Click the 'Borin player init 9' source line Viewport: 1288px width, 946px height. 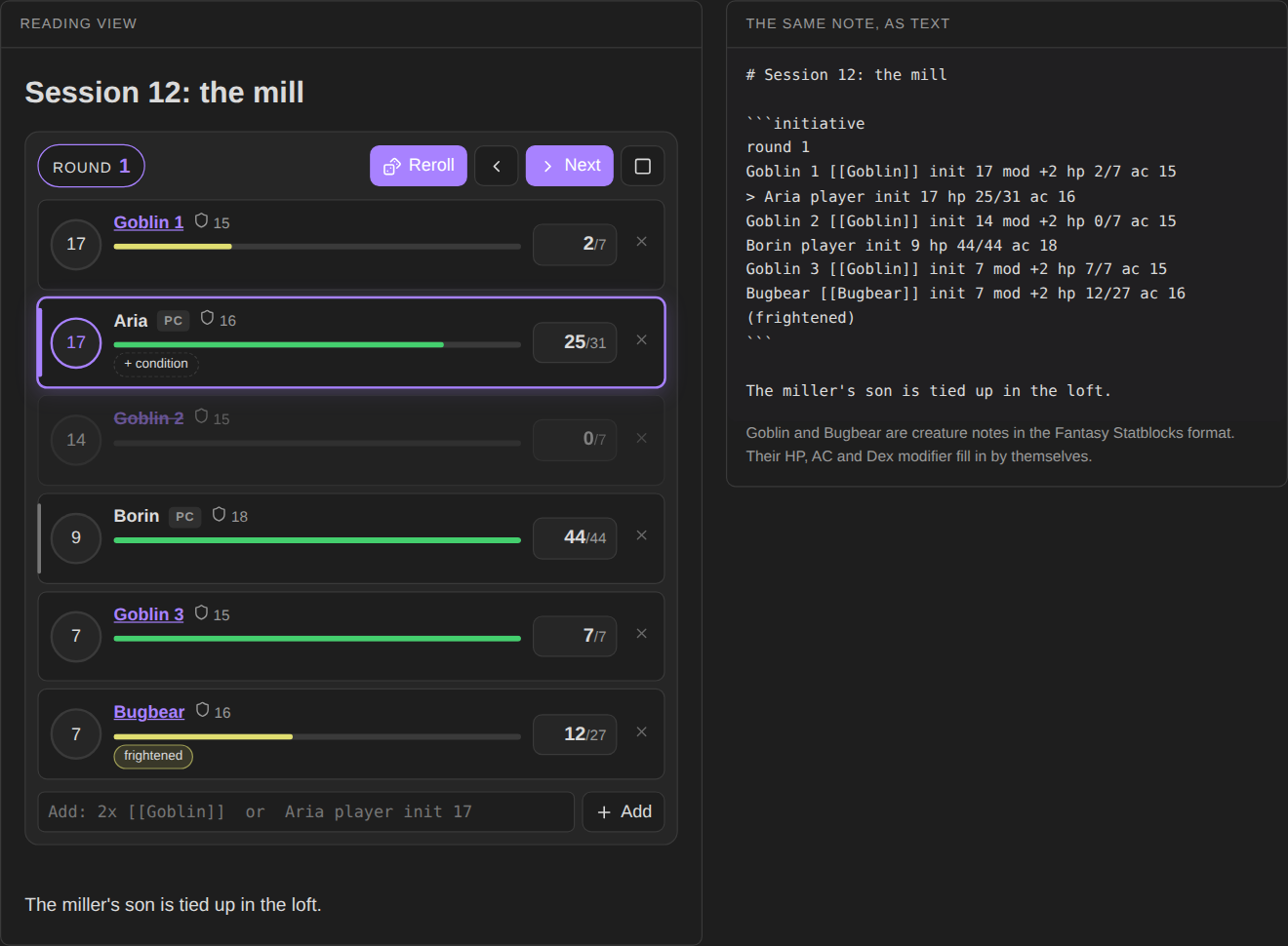point(902,246)
